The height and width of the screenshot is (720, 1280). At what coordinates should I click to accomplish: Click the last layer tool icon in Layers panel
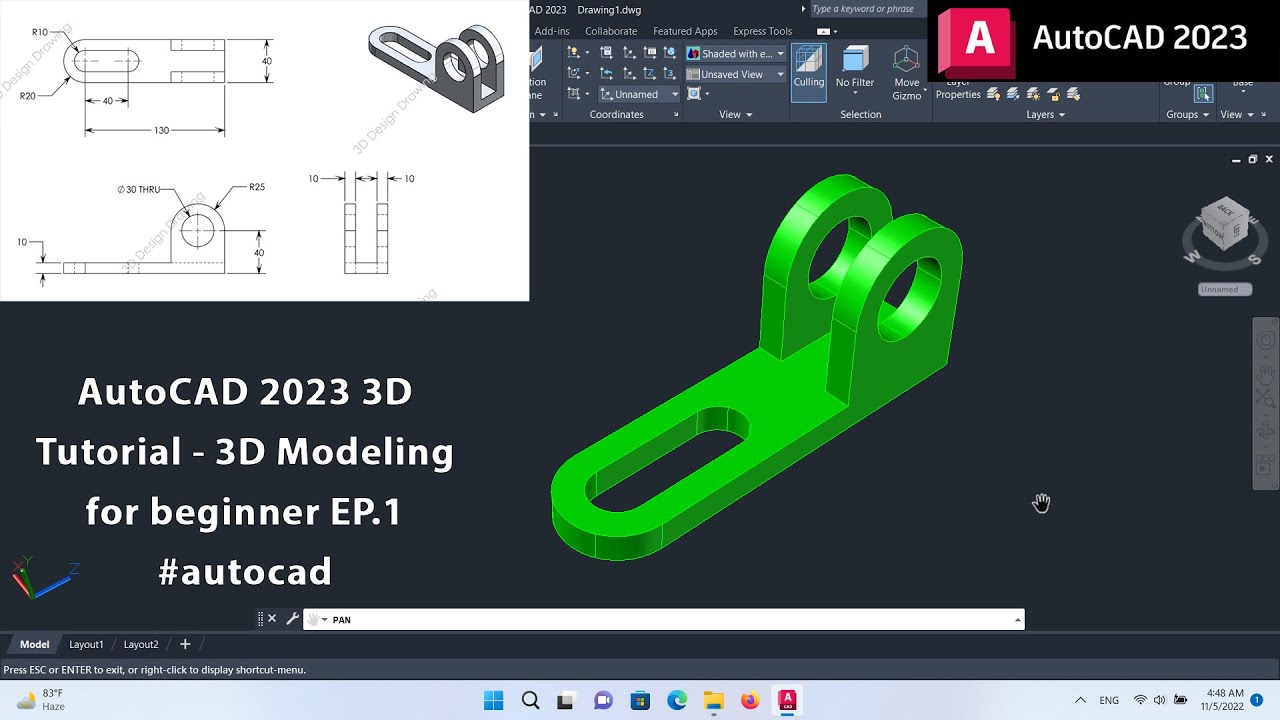click(1074, 94)
